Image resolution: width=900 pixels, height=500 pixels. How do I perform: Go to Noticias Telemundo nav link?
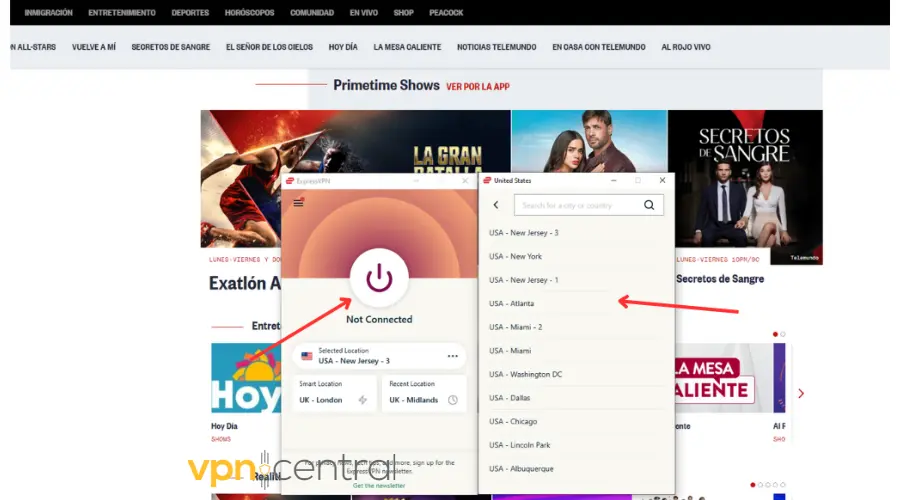(496, 47)
